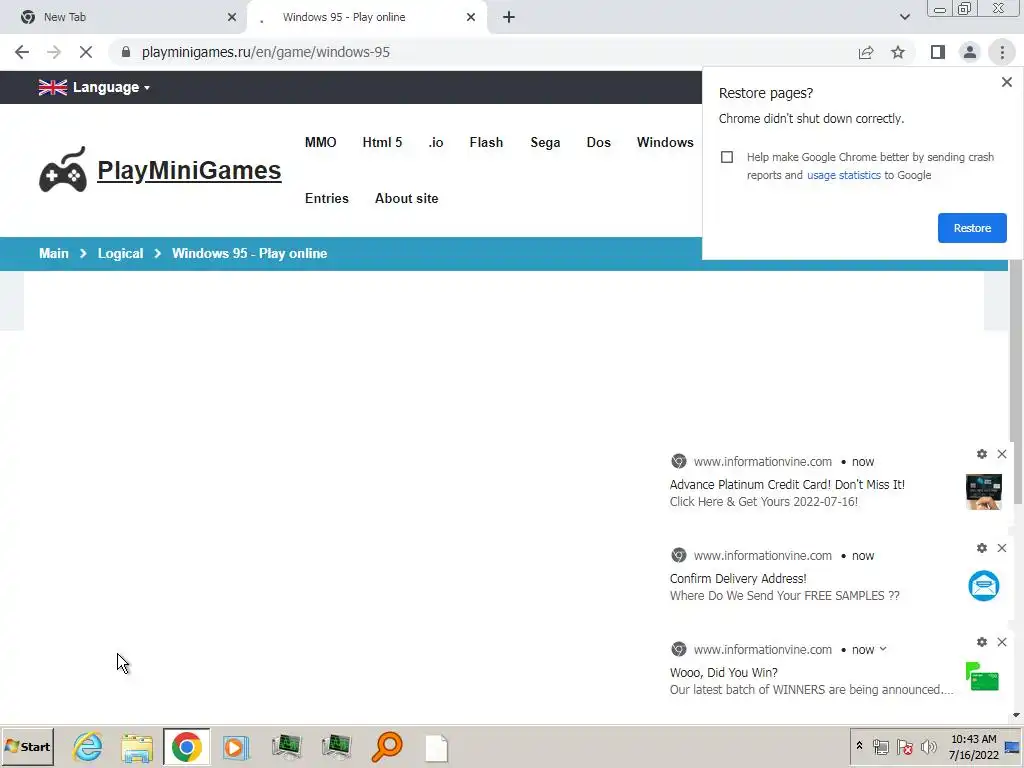Expand the Wooo, Did You Win notification chevron
Viewport: 1024px width, 768px height.
[883, 649]
